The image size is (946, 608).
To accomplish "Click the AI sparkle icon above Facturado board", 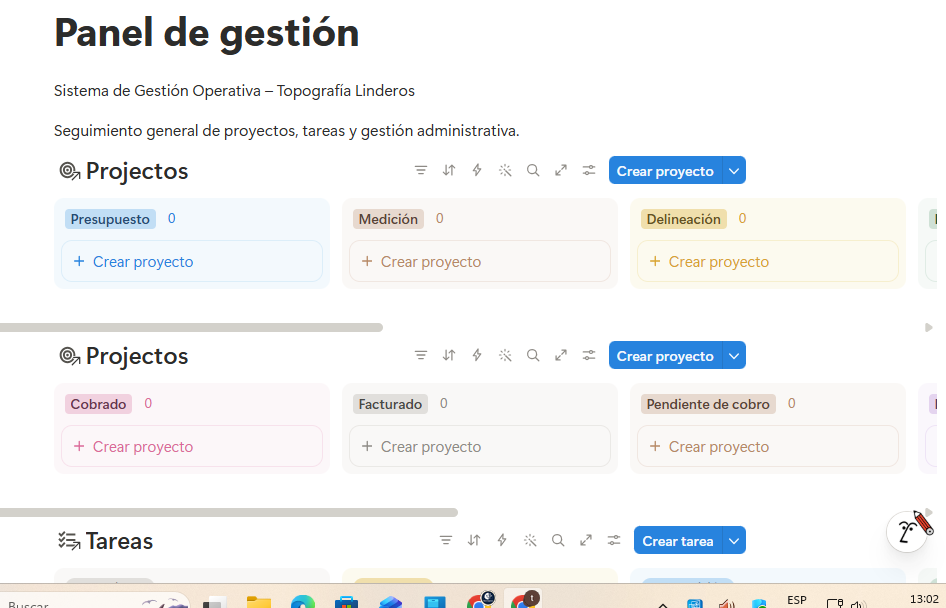I will [505, 356].
